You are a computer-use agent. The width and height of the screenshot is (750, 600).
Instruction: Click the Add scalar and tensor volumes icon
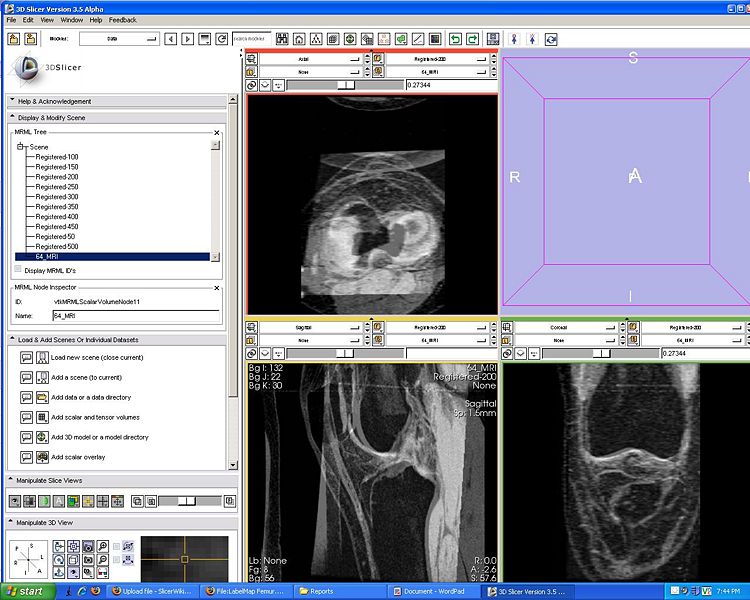[x=43, y=417]
